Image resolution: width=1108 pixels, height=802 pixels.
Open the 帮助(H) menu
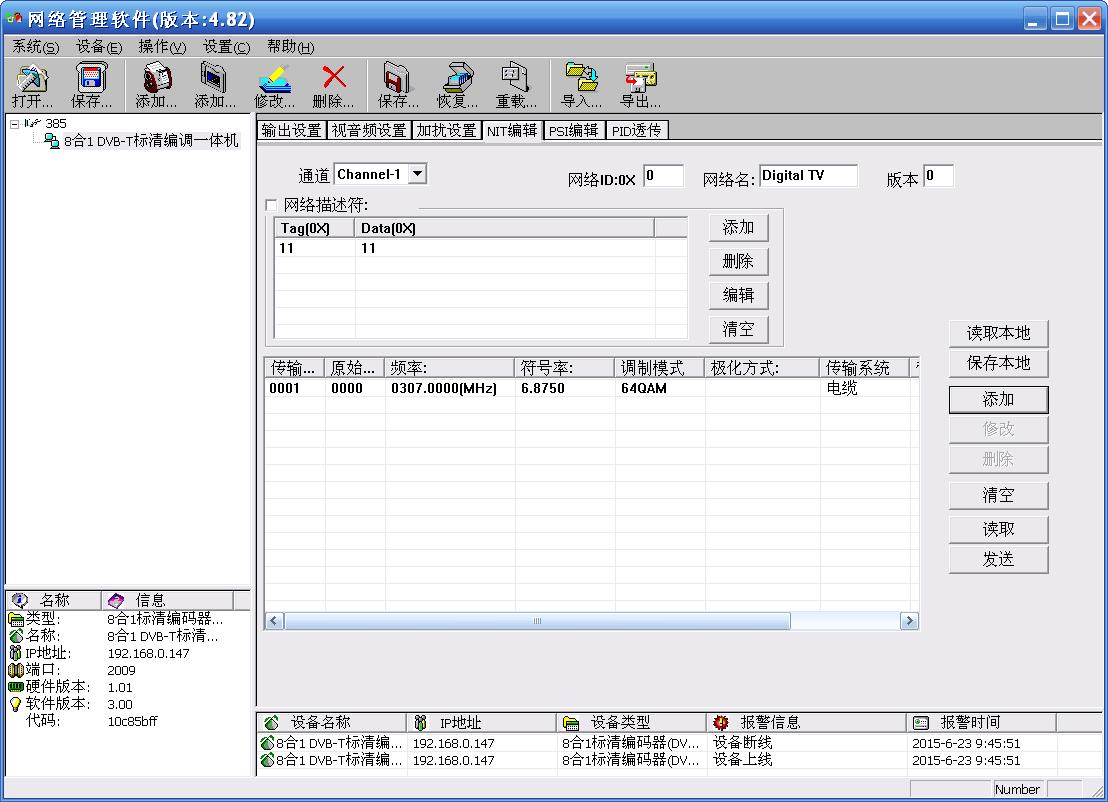coord(290,47)
